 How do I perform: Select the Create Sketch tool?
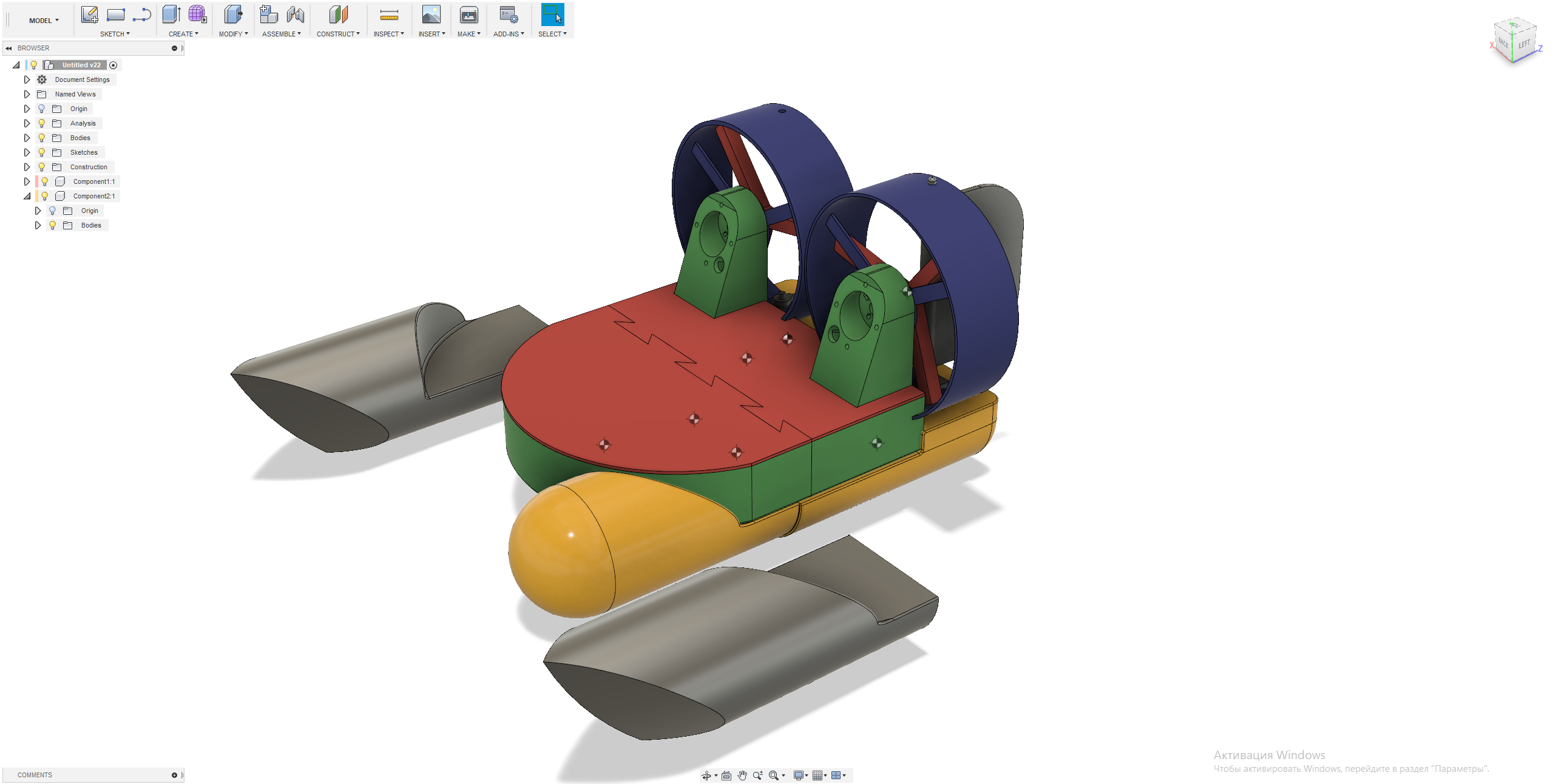click(90, 15)
